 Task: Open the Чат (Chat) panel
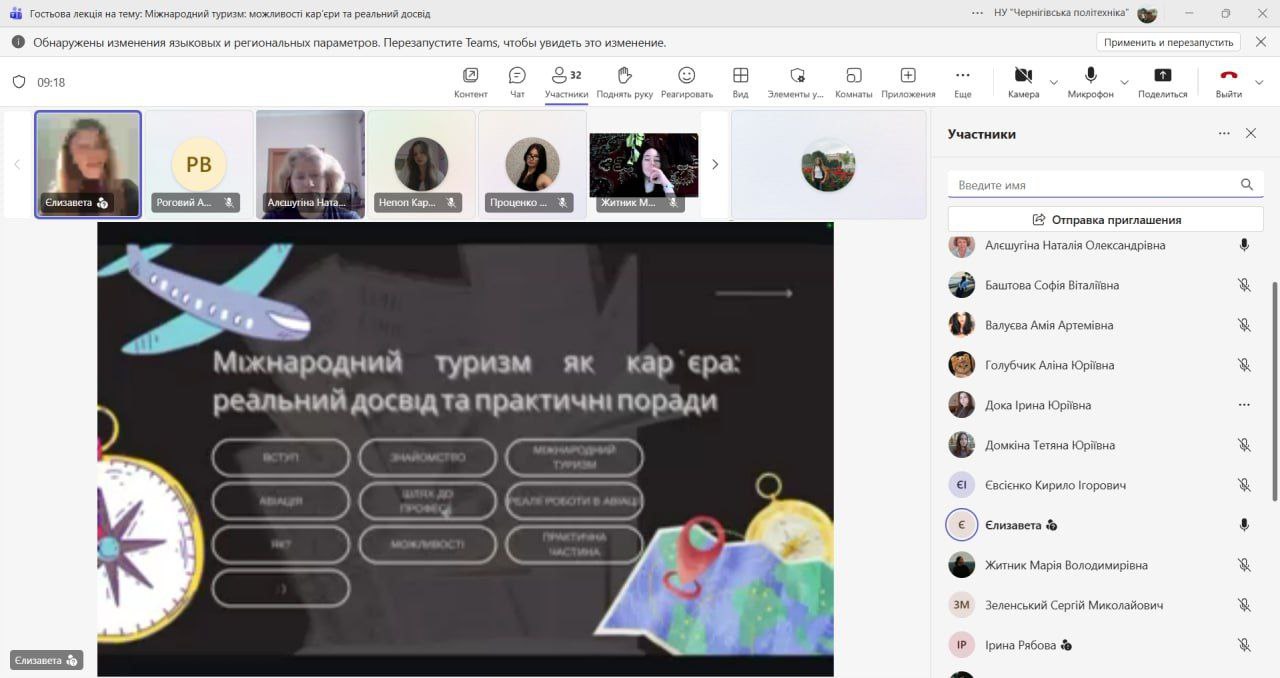pyautogui.click(x=517, y=76)
